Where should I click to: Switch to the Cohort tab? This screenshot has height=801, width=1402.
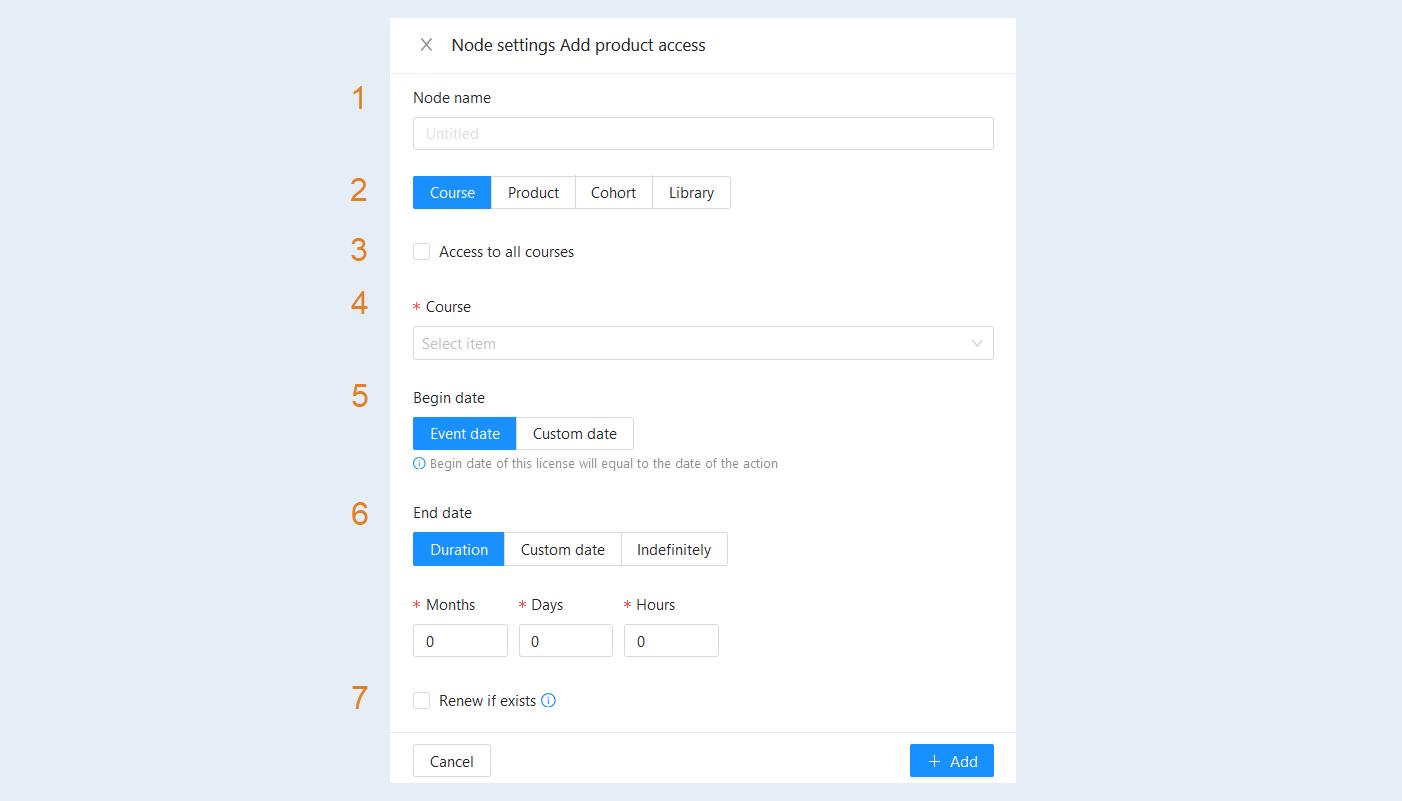(613, 193)
